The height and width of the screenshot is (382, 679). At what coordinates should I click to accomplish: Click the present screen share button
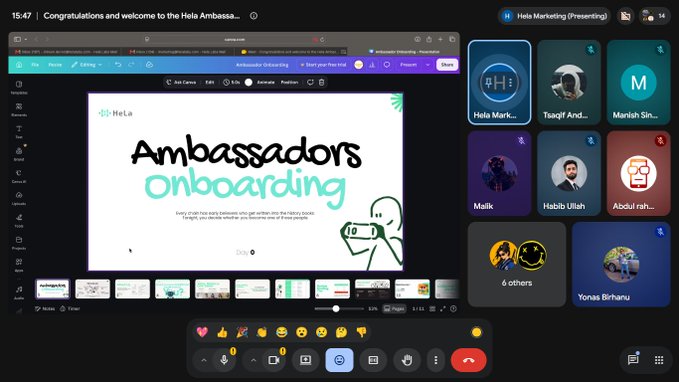(305, 360)
